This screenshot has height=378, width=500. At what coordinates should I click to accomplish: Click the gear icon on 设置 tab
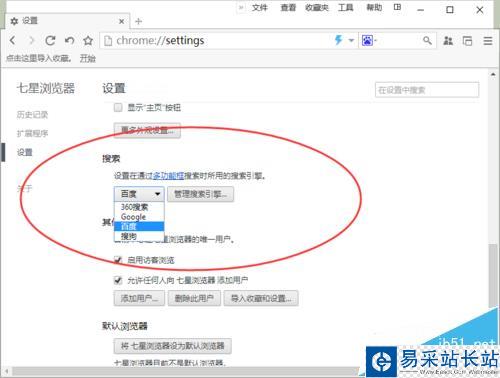tap(14, 21)
